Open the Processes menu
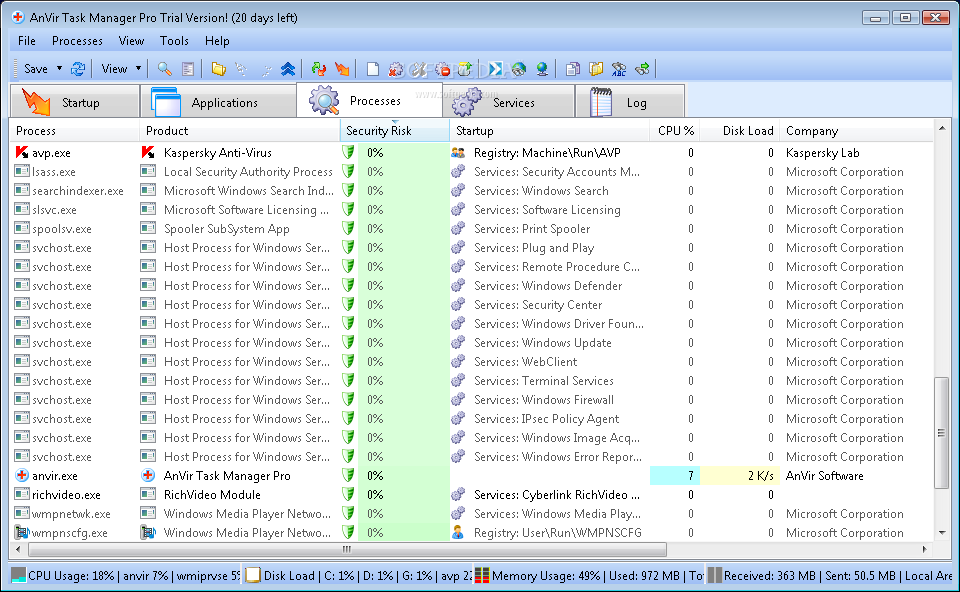 77,41
